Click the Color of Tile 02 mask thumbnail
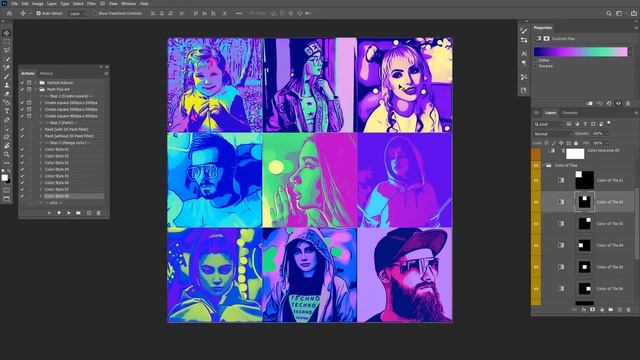Screen dimensions: 640x360 (584, 202)
